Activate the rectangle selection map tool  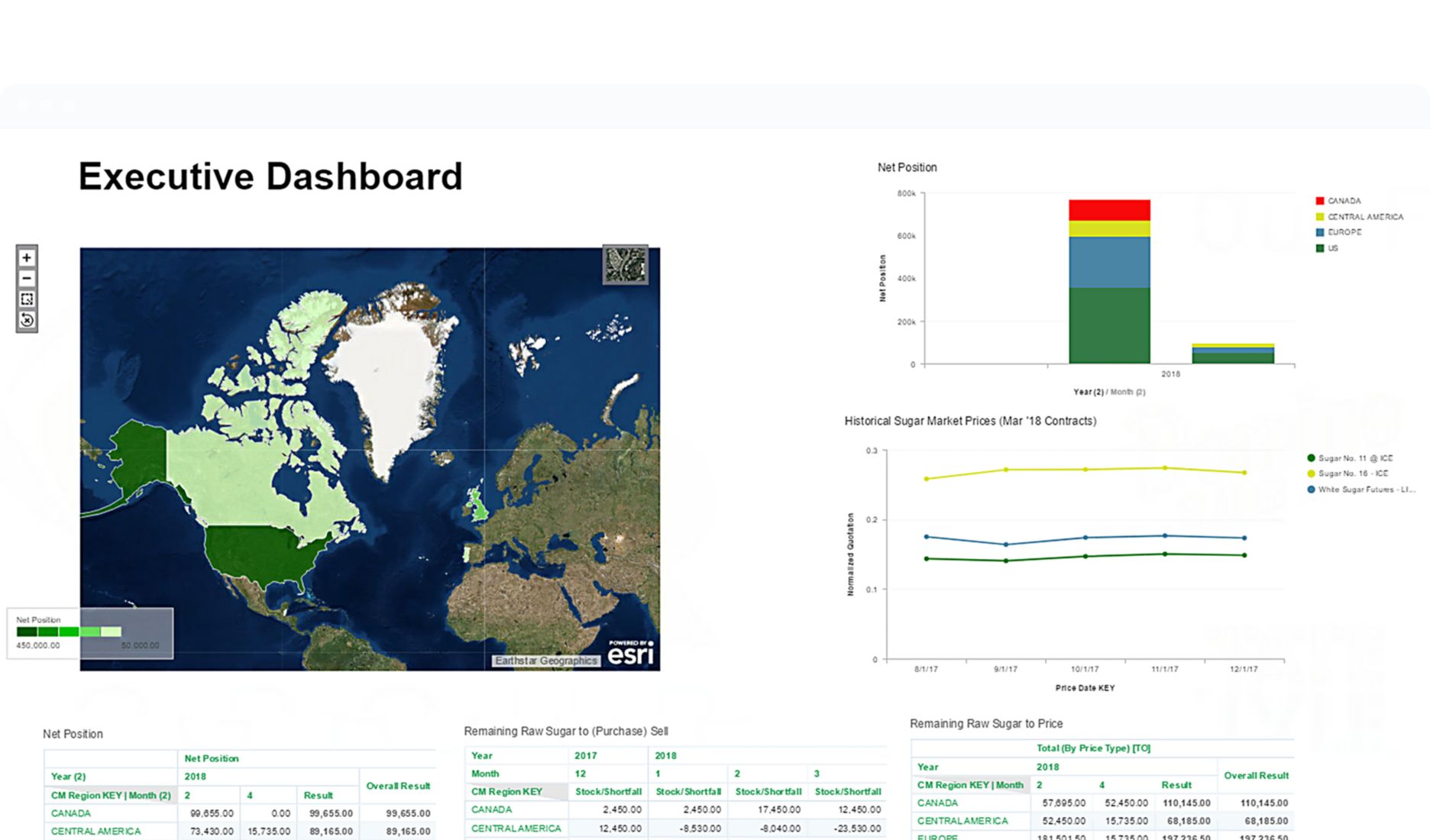tap(27, 299)
